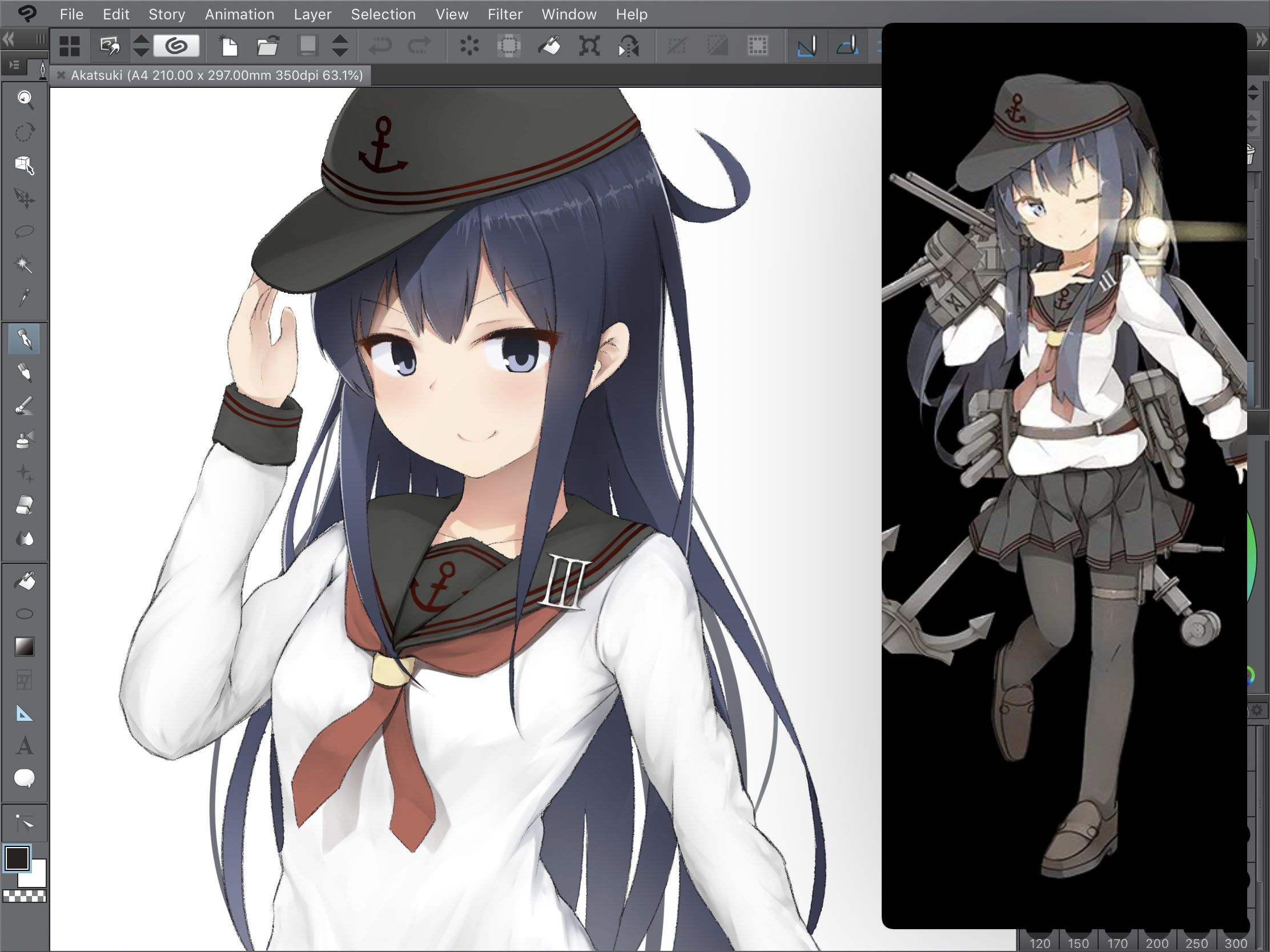Close the Akatsuki canvas tab
Image resolution: width=1270 pixels, height=952 pixels.
[61, 75]
